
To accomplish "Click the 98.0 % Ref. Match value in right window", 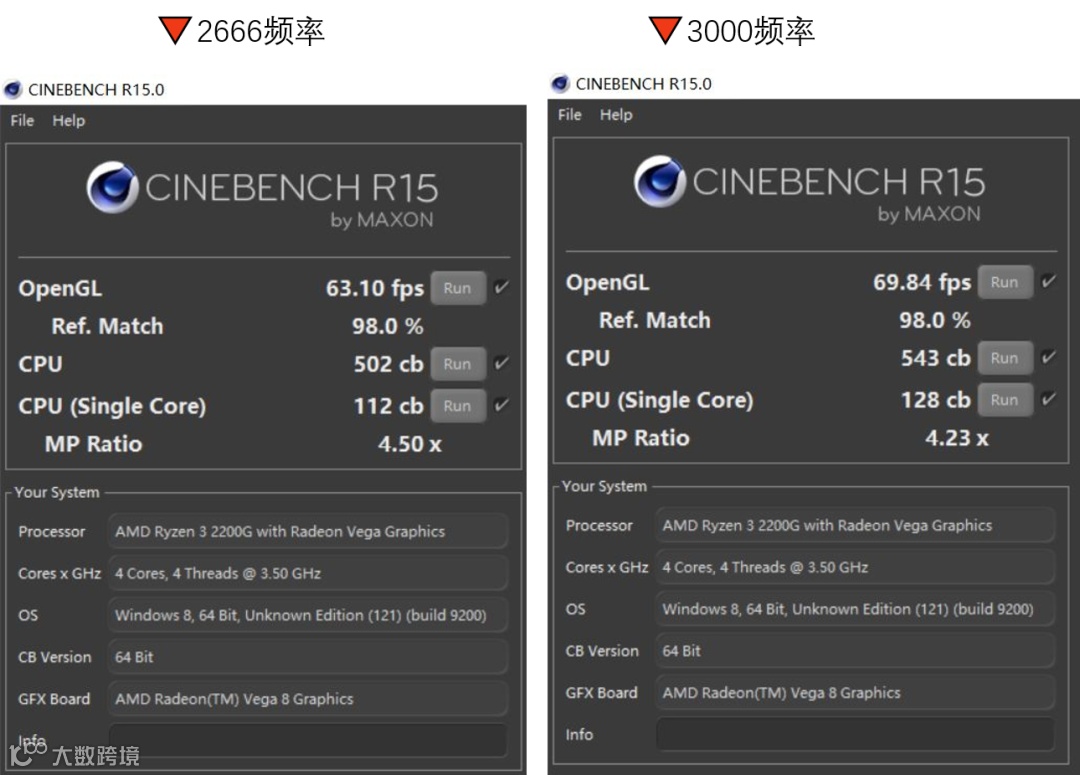I will 935,320.
